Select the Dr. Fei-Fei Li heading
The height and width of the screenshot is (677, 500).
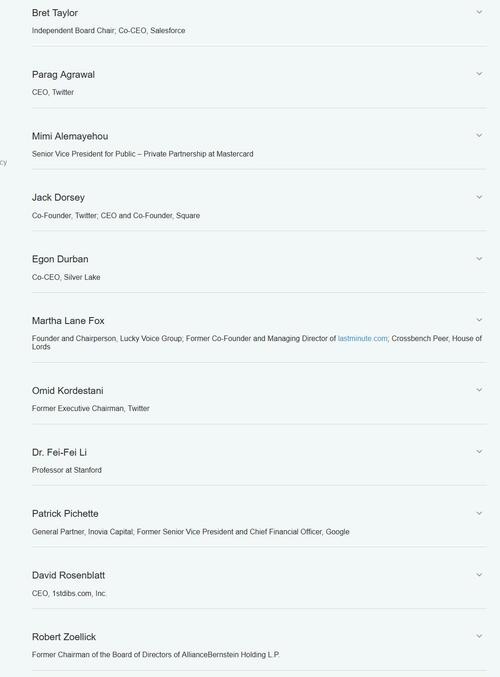pos(59,452)
